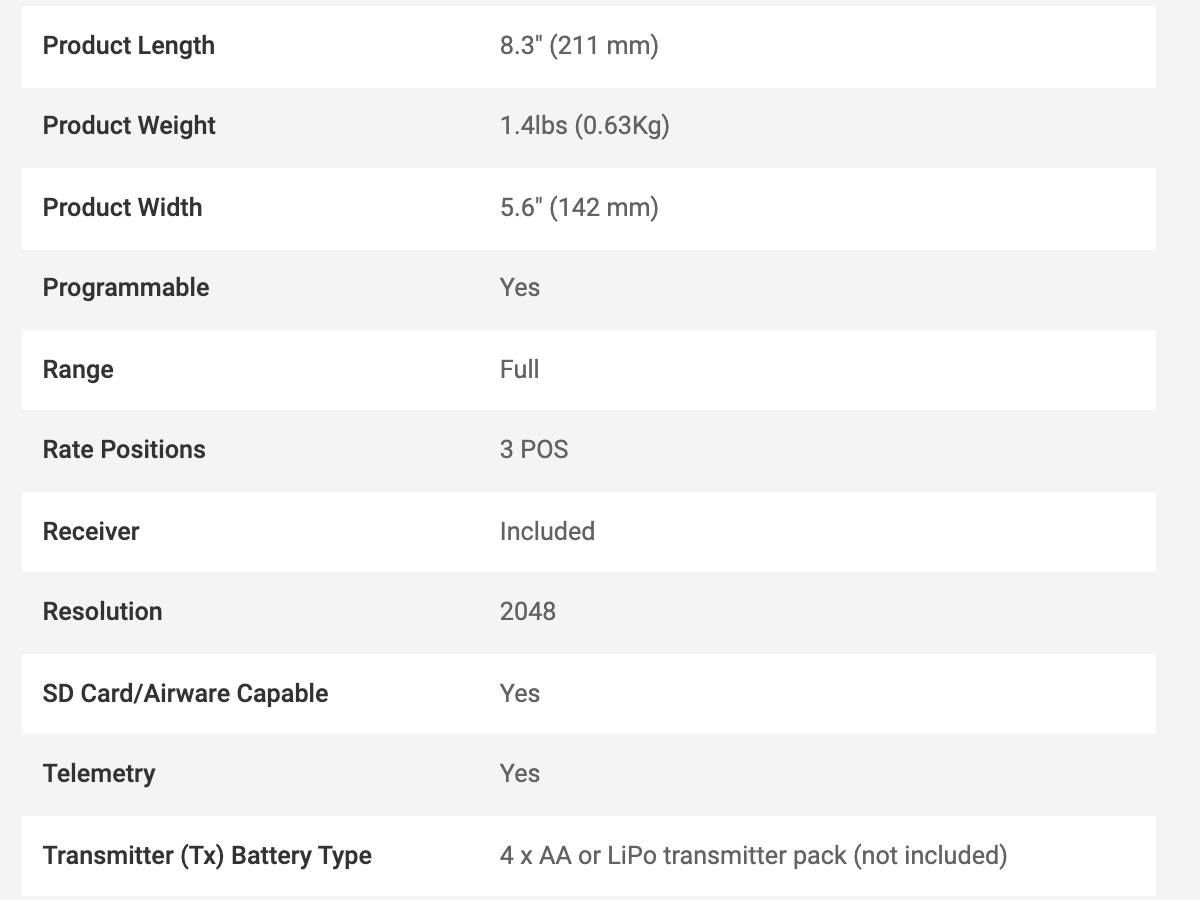Image resolution: width=1200 pixels, height=900 pixels.
Task: Click the Transmitter (Tx) Battery Type label
Action: [x=207, y=856]
